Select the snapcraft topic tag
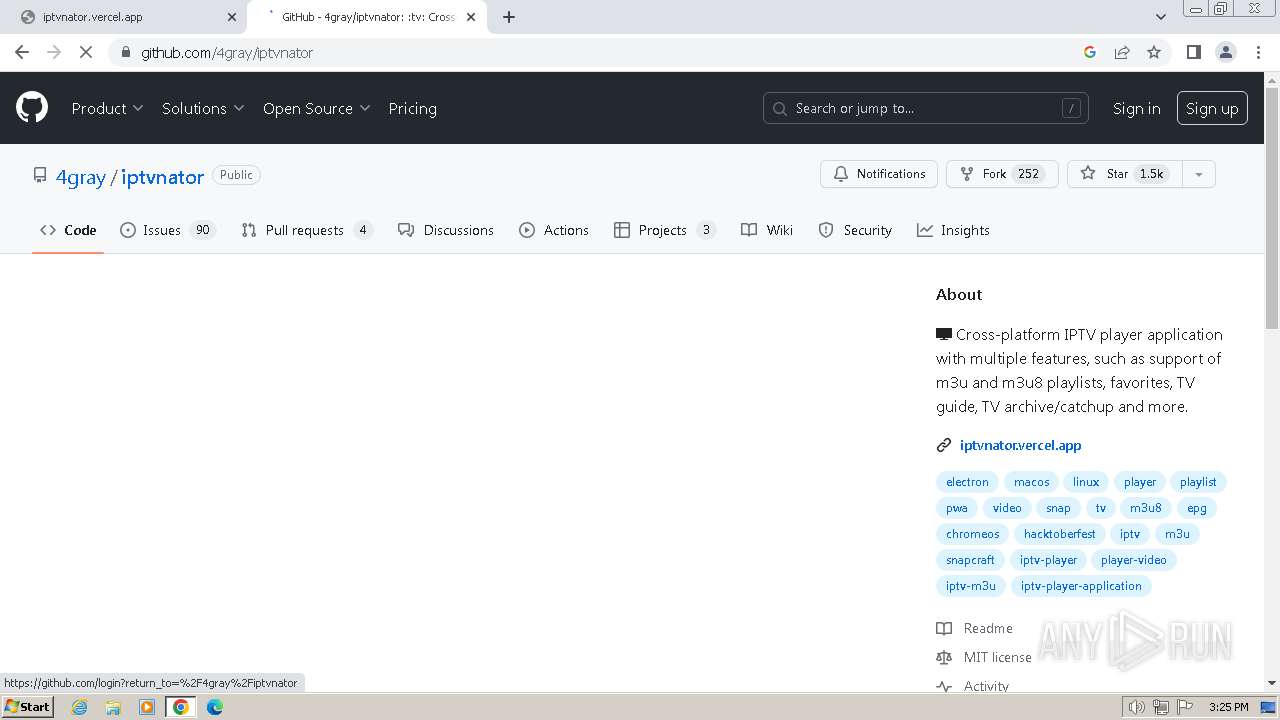1280x720 pixels. click(x=970, y=560)
